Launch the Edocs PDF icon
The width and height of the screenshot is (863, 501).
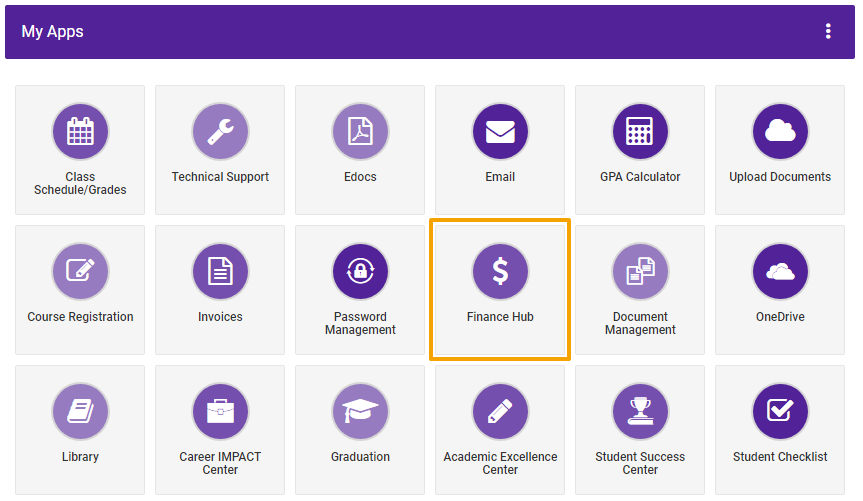tap(361, 132)
